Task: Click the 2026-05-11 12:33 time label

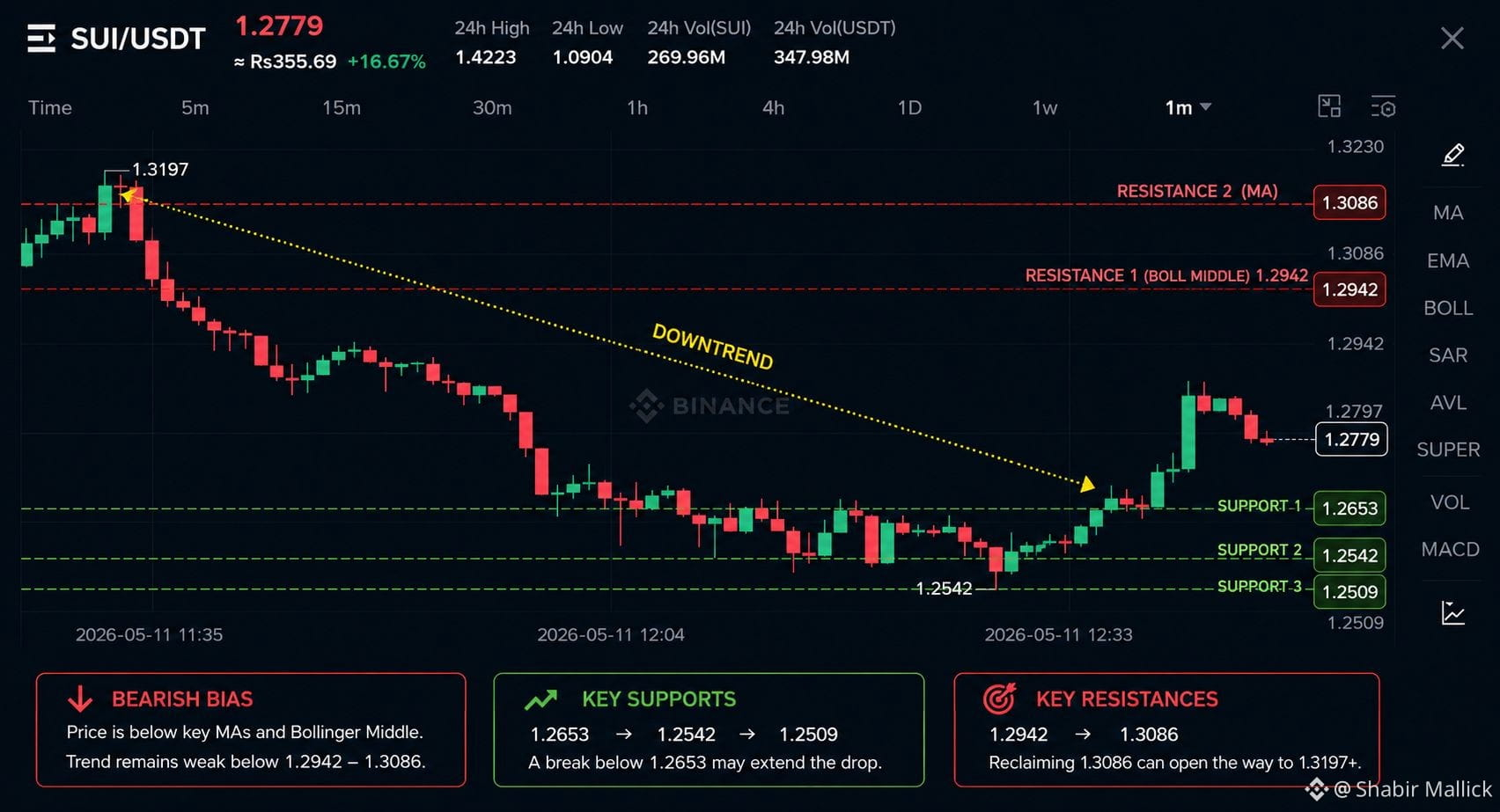Action: pos(1058,634)
